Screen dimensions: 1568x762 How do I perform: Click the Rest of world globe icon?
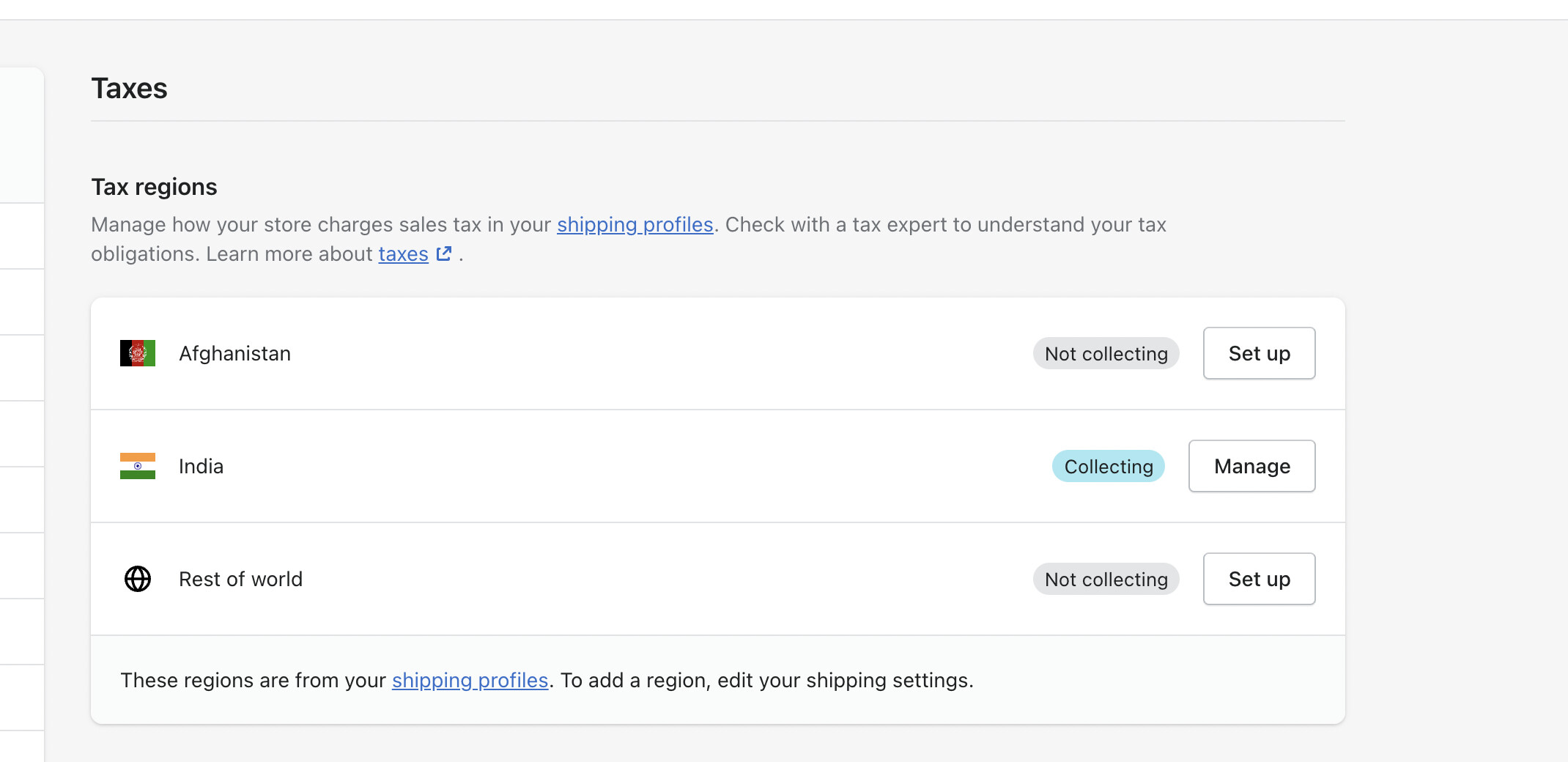(138, 579)
